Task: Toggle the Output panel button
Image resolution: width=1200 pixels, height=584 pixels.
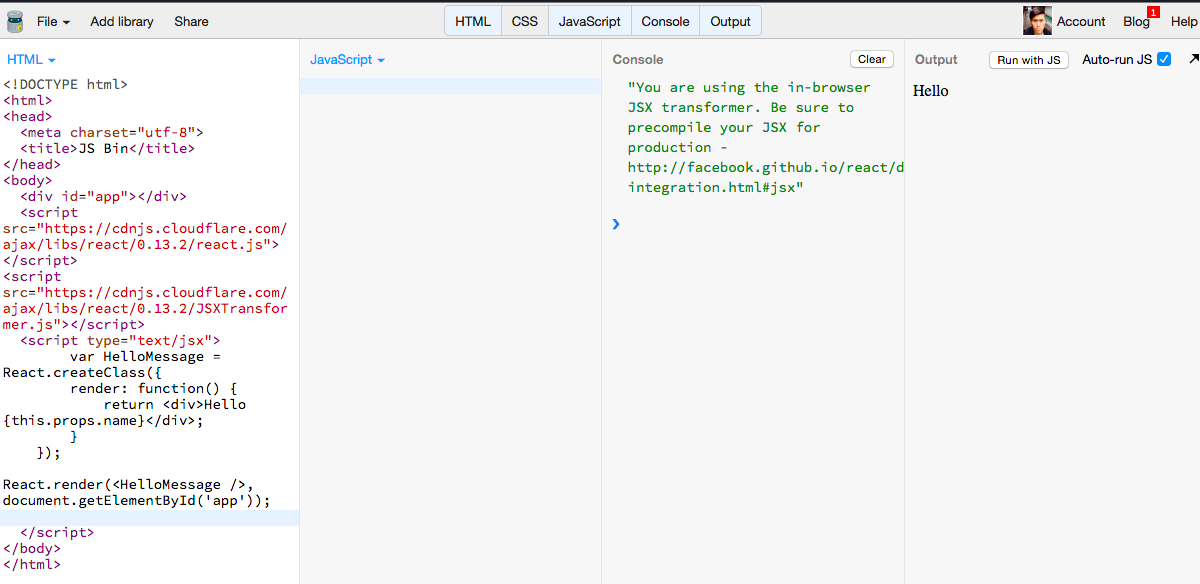Action: [x=730, y=21]
